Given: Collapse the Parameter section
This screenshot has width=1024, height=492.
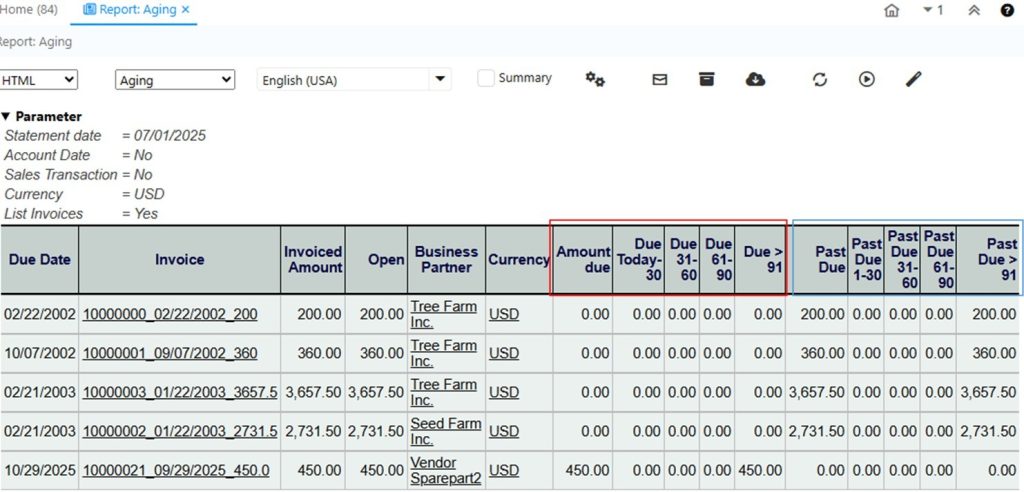Looking at the screenshot, I should point(6,117).
